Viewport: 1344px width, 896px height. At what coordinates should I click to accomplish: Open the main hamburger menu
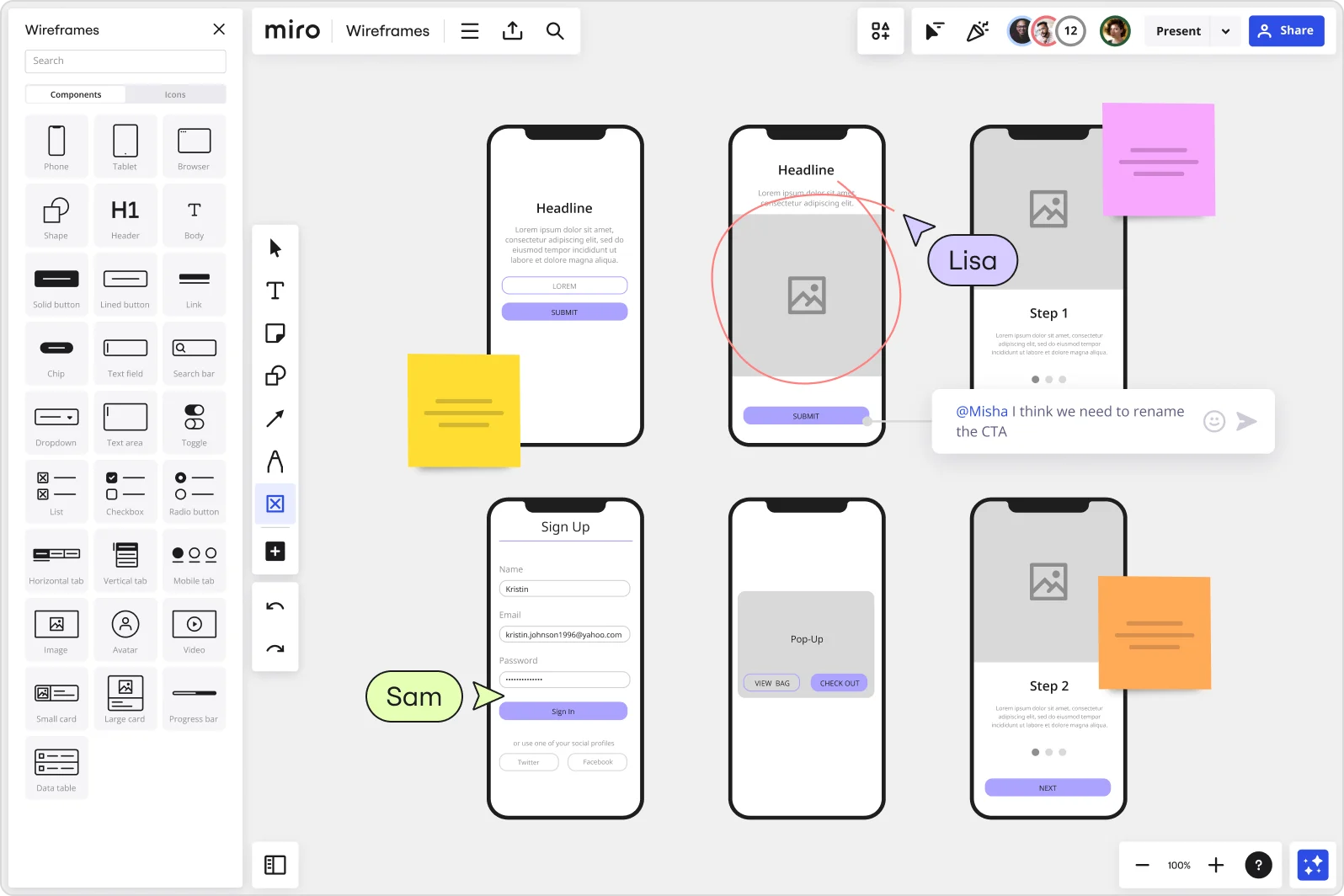tap(470, 31)
